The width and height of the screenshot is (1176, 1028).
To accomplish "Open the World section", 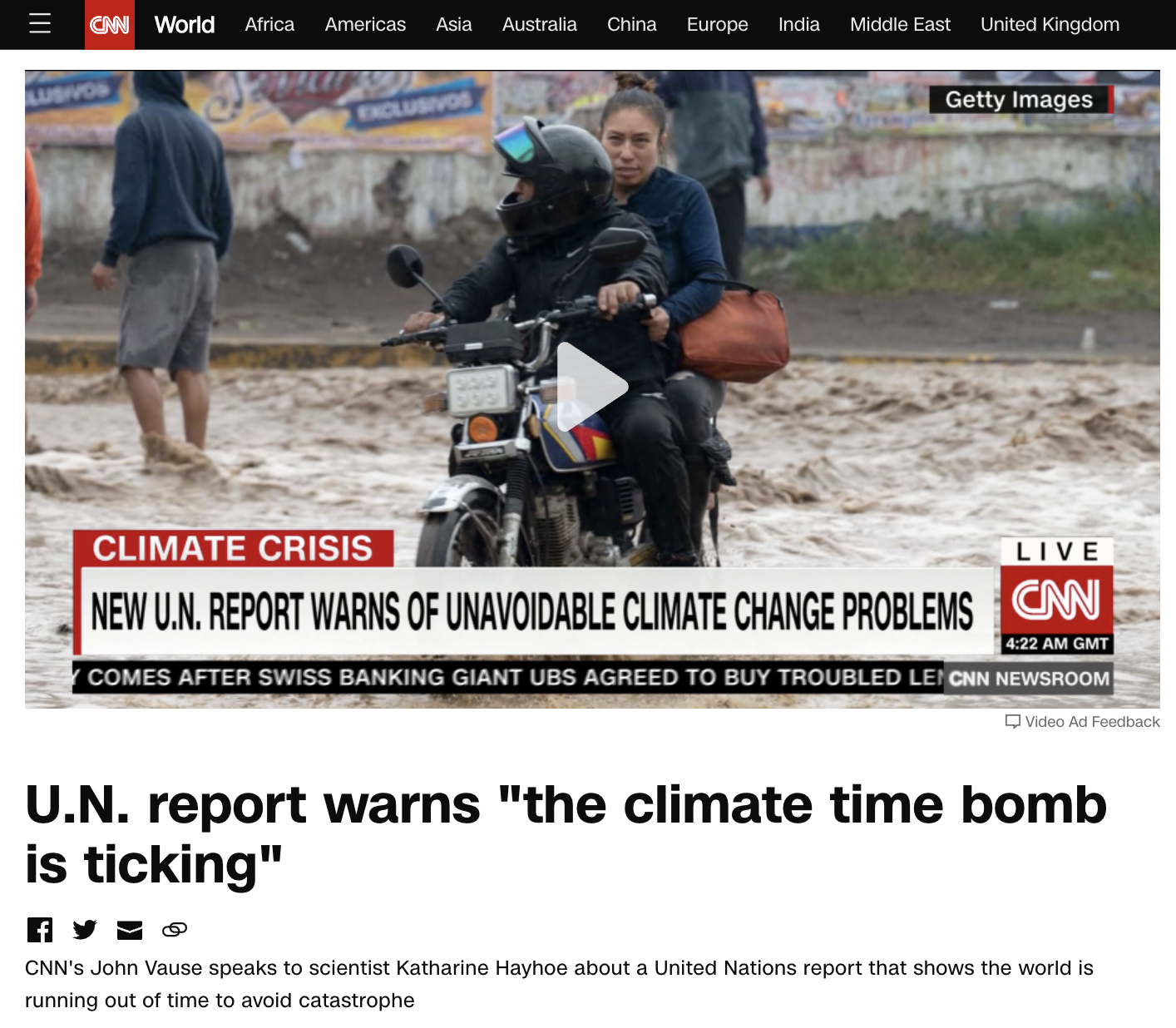I will click(185, 25).
